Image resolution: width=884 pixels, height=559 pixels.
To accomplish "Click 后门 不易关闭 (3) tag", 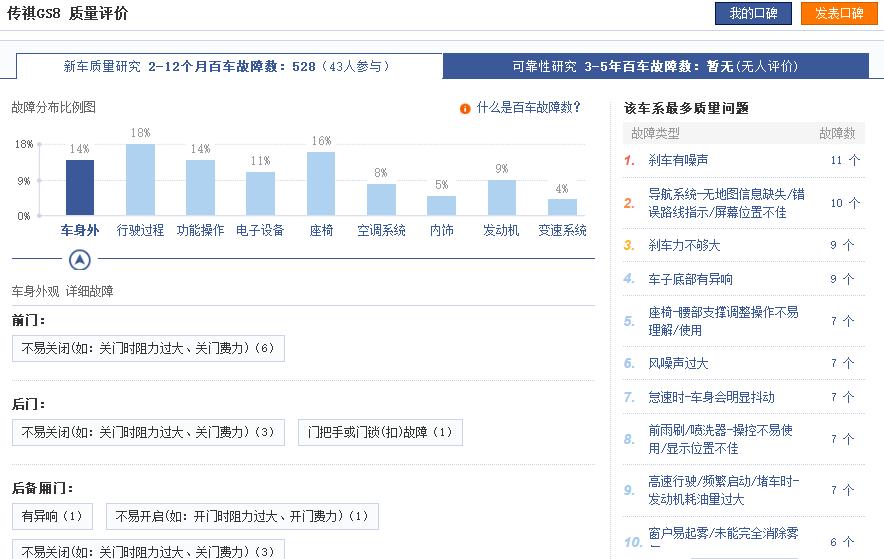I will tap(148, 432).
